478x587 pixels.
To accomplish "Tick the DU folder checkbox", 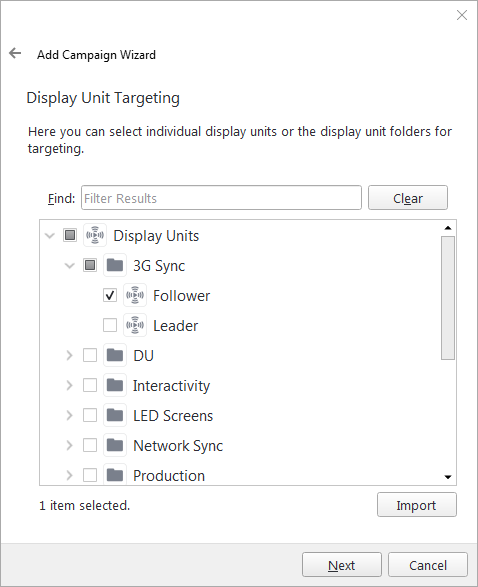I will click(90, 355).
